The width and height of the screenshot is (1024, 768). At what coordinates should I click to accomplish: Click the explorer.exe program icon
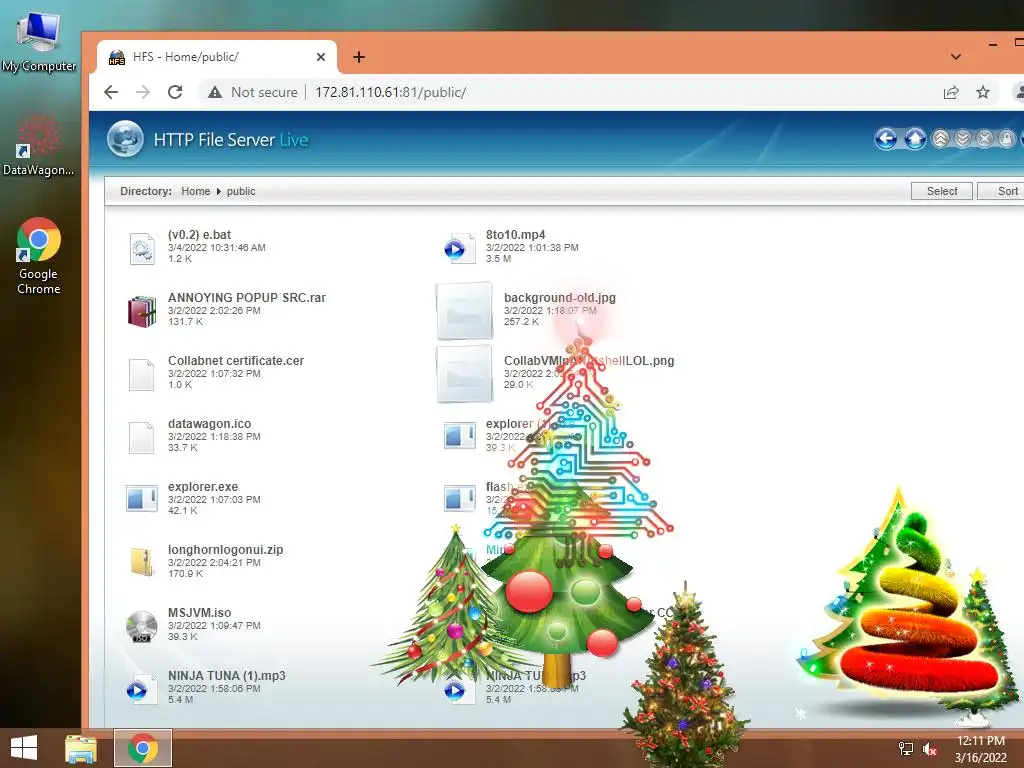coord(141,499)
